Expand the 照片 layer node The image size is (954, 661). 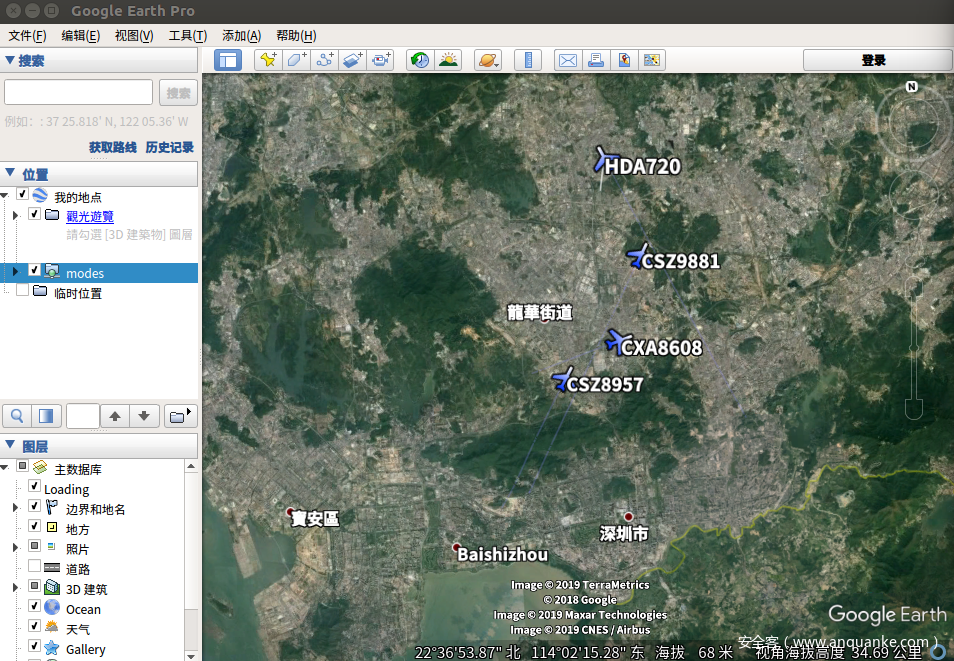coord(16,547)
